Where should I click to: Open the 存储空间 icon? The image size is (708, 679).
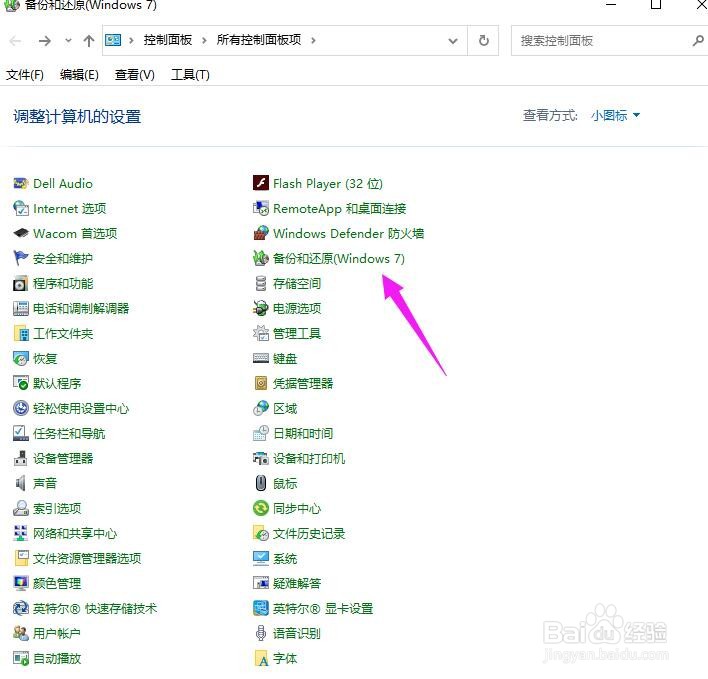pyautogui.click(x=261, y=284)
